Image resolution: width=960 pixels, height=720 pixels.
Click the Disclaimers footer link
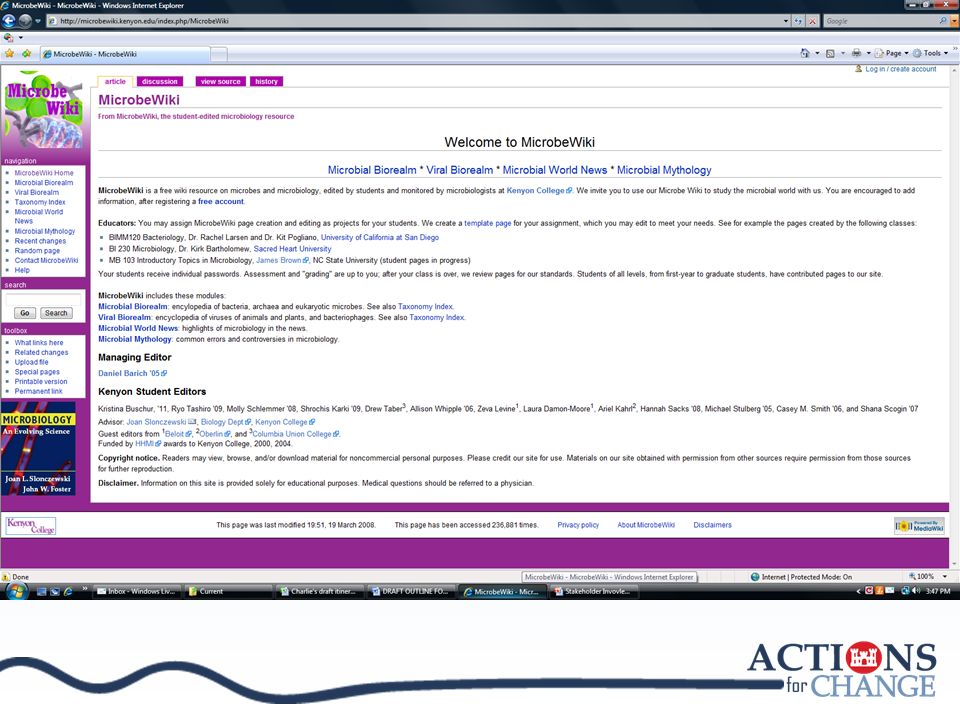click(713, 525)
